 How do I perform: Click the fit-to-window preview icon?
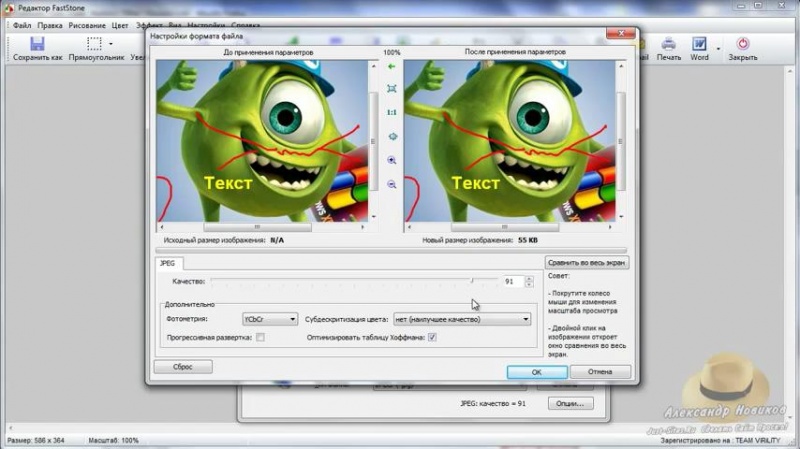click(x=391, y=89)
